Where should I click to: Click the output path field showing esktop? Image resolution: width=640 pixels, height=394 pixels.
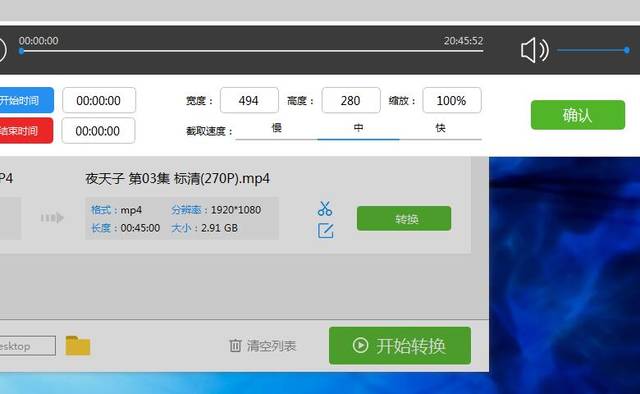[27, 346]
